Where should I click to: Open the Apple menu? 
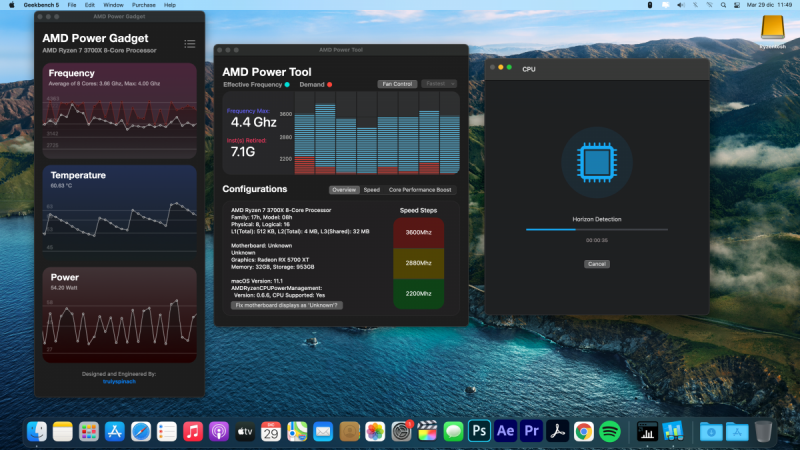tap(11, 5)
